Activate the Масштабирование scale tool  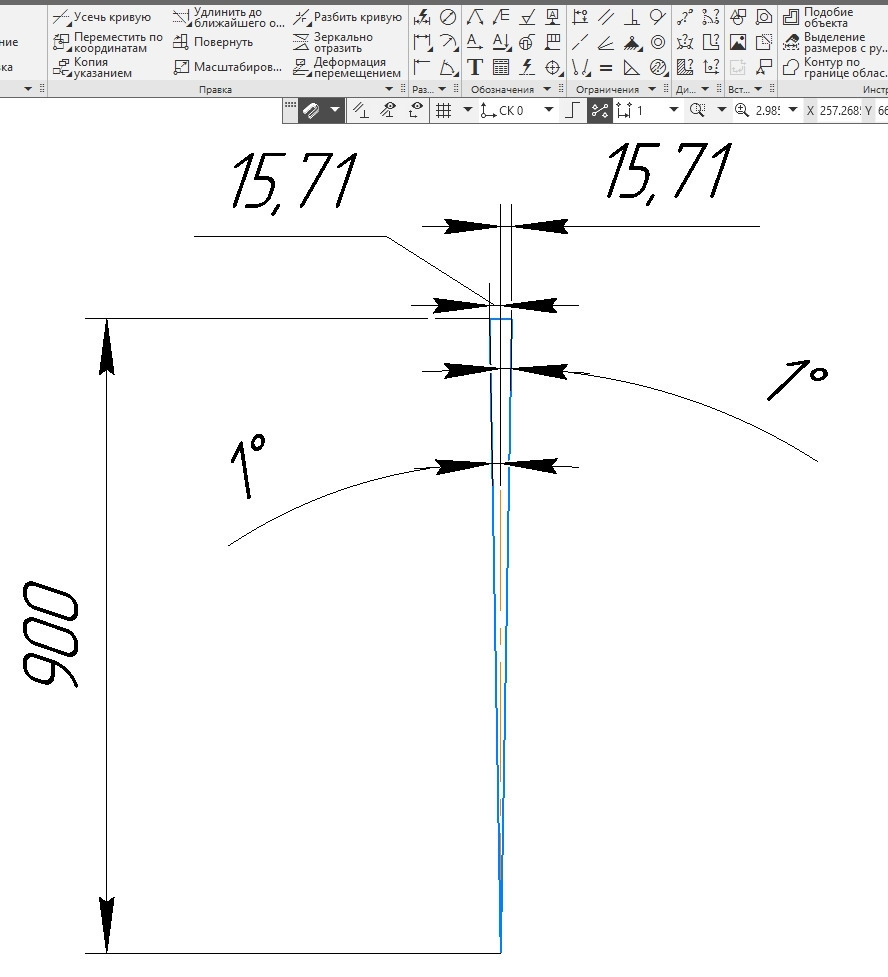pyautogui.click(x=227, y=67)
